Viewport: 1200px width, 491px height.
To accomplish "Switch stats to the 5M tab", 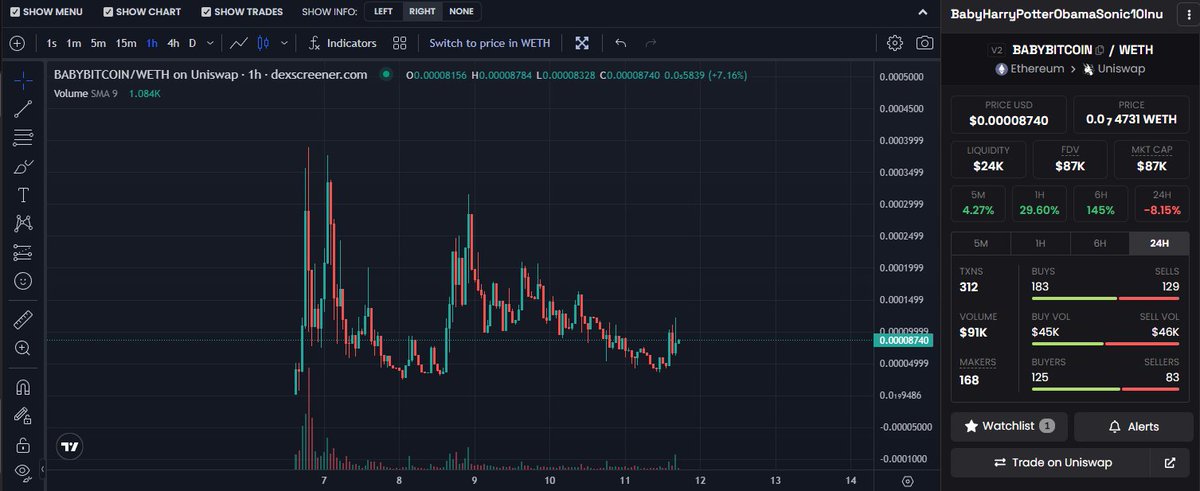I will [x=980, y=243].
